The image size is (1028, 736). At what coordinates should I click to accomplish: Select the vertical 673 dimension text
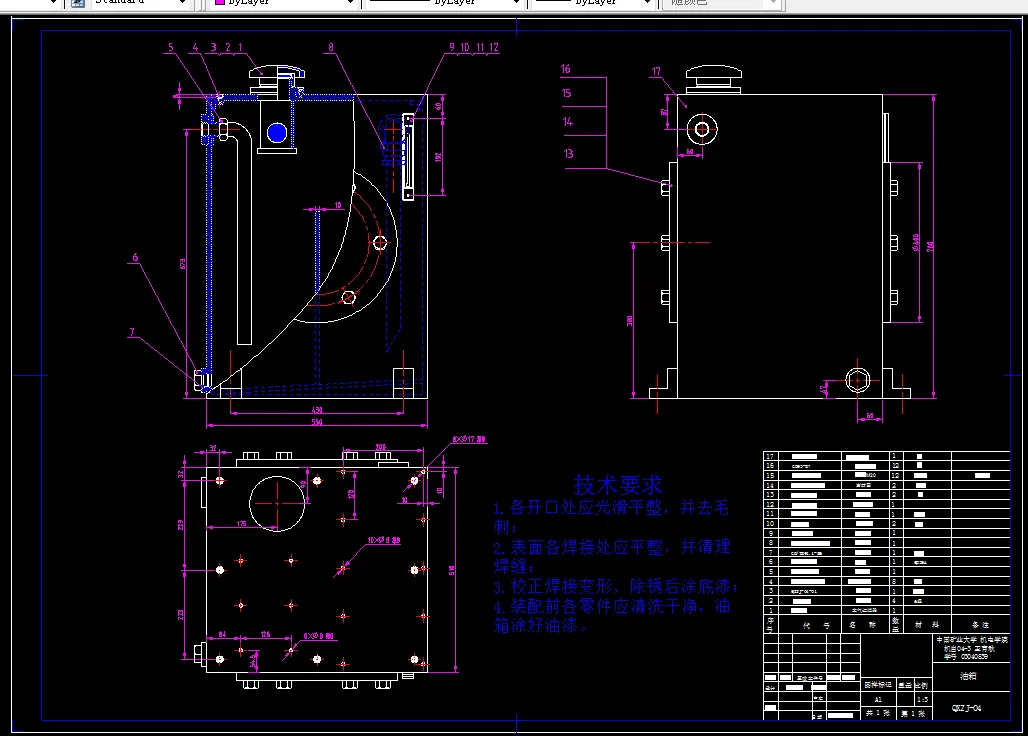(x=182, y=263)
